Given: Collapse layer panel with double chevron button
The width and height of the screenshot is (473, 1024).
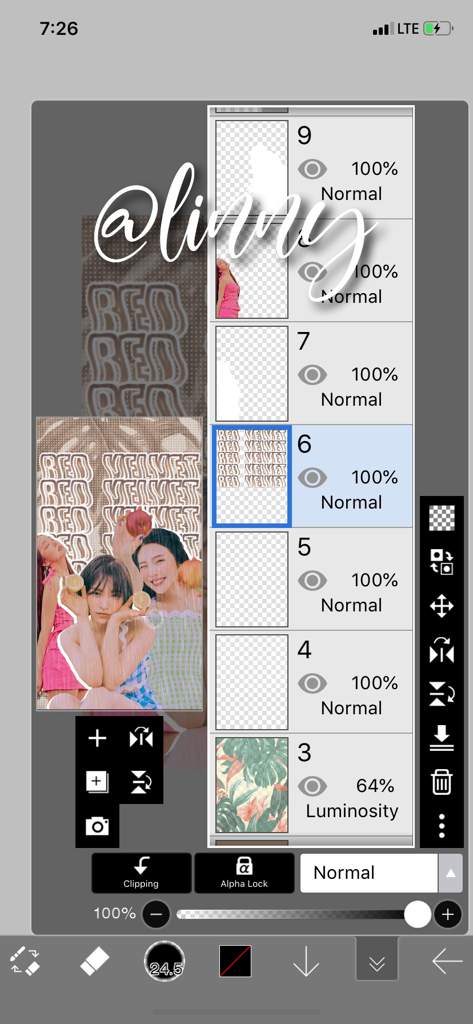Looking at the screenshot, I should pos(377,959).
